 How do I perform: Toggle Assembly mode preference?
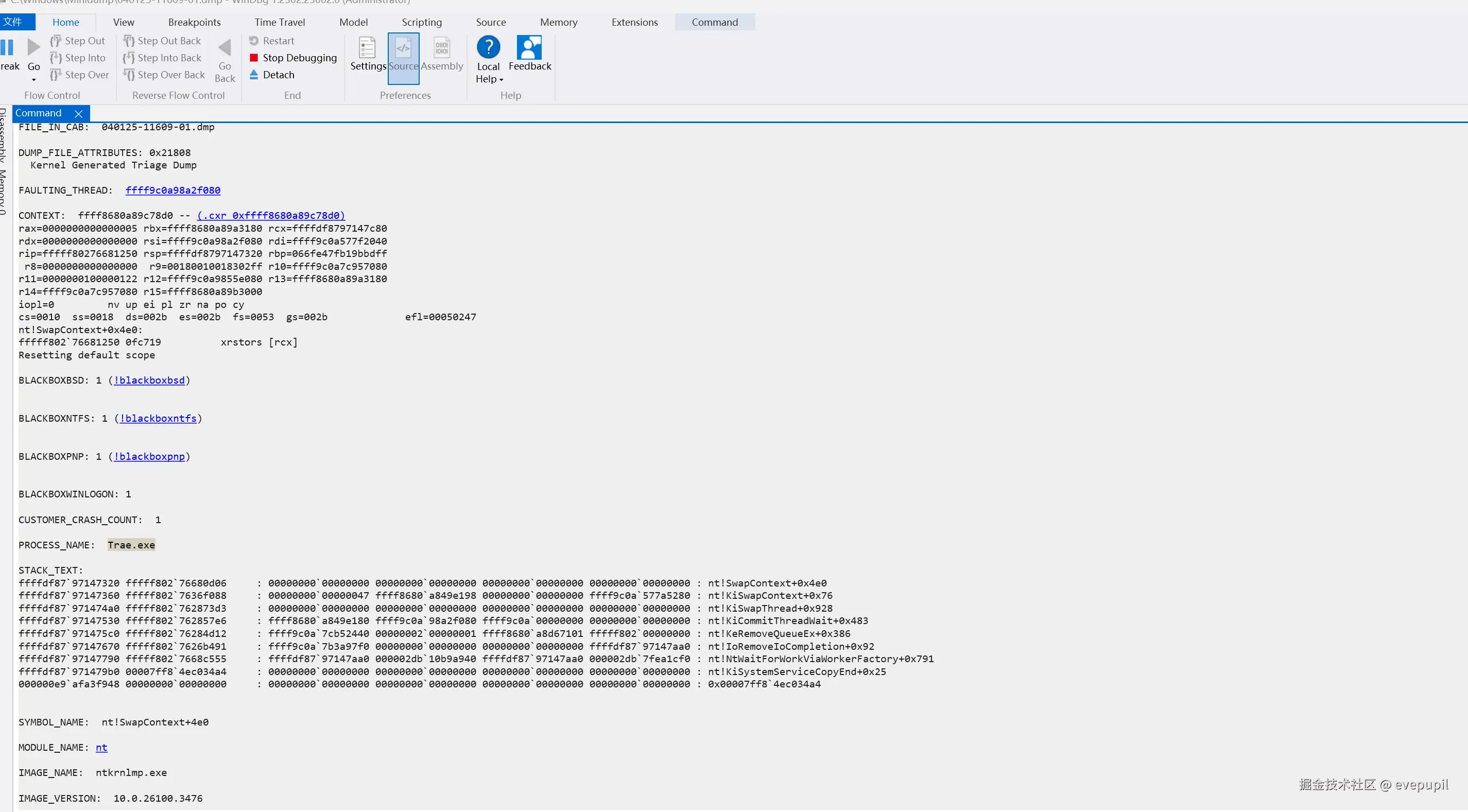(442, 48)
